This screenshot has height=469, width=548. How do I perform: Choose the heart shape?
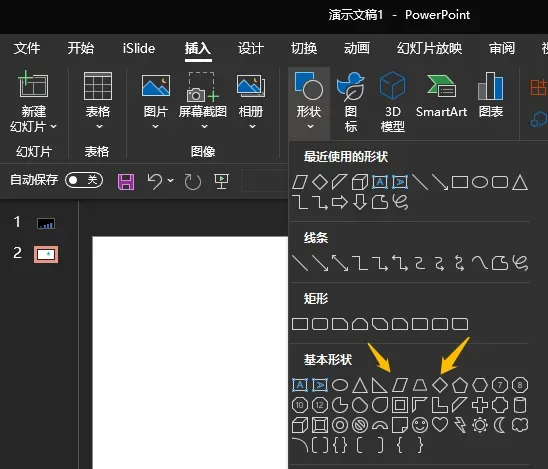tap(440, 425)
